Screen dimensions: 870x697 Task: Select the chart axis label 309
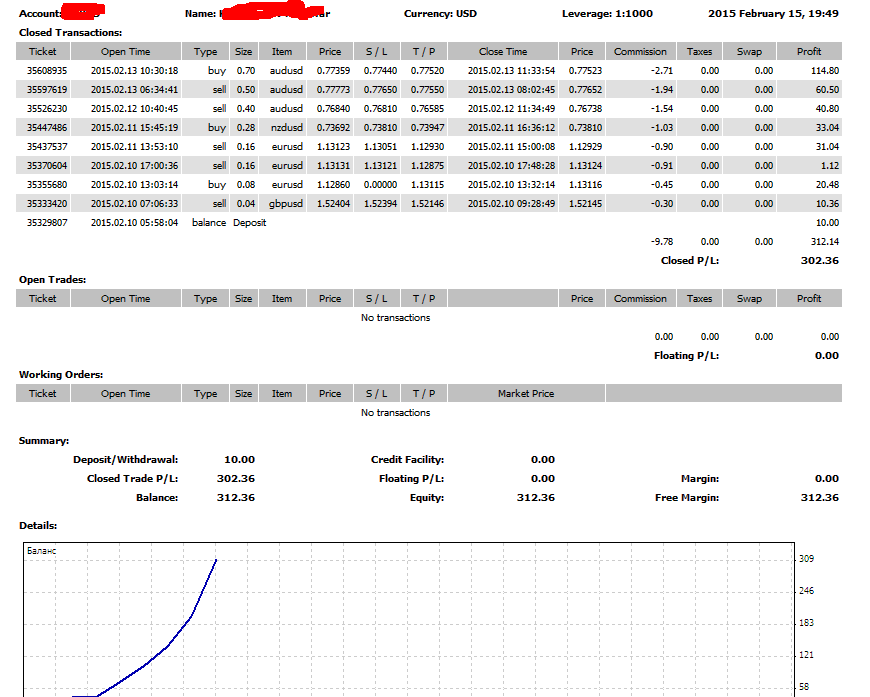click(x=806, y=559)
